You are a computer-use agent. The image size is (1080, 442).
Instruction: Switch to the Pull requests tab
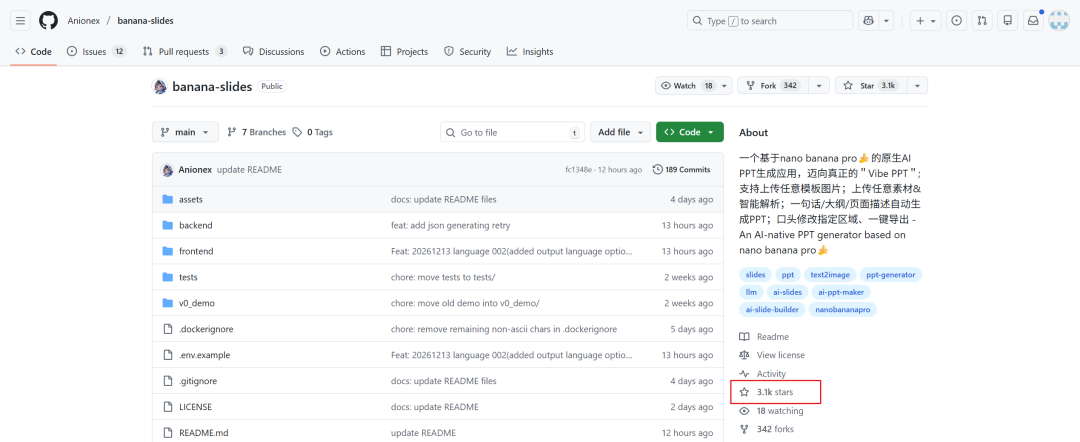point(185,52)
